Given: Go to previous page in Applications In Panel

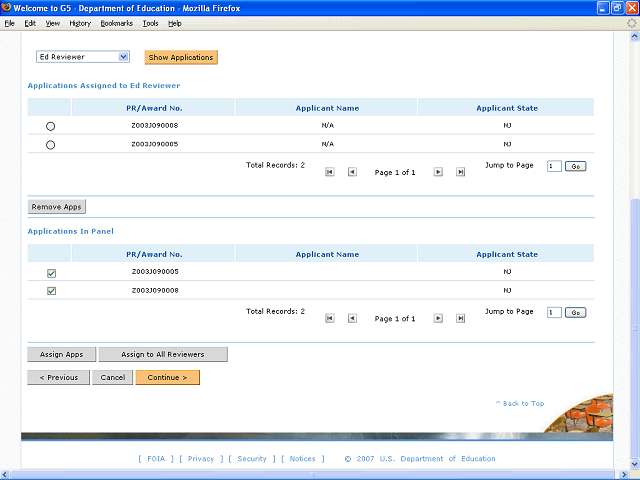Looking at the screenshot, I should [352, 318].
